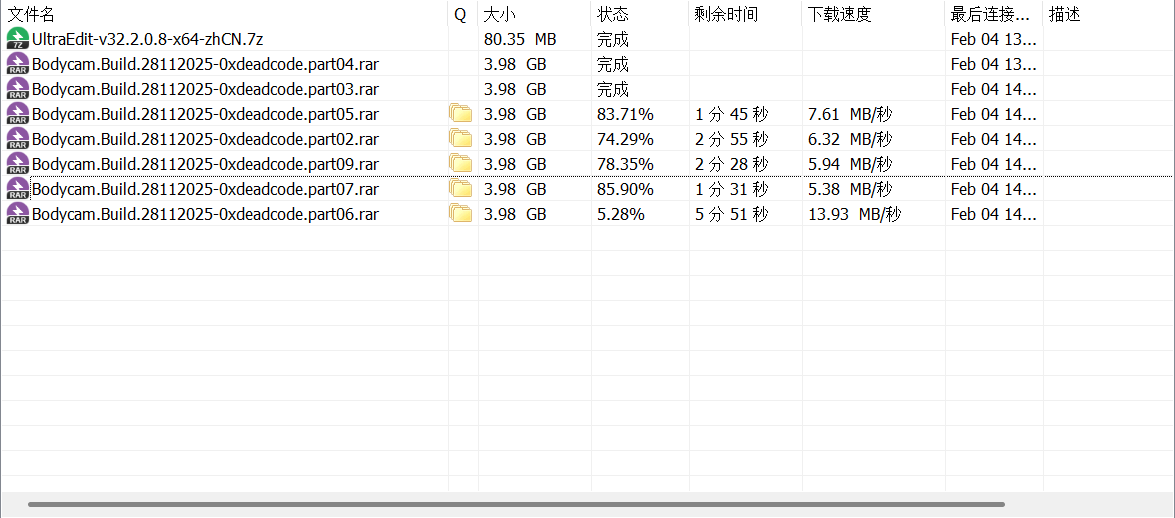Image resolution: width=1175 pixels, height=518 pixels.
Task: Click the queue folder icon of part02.rar
Action: tap(461, 139)
